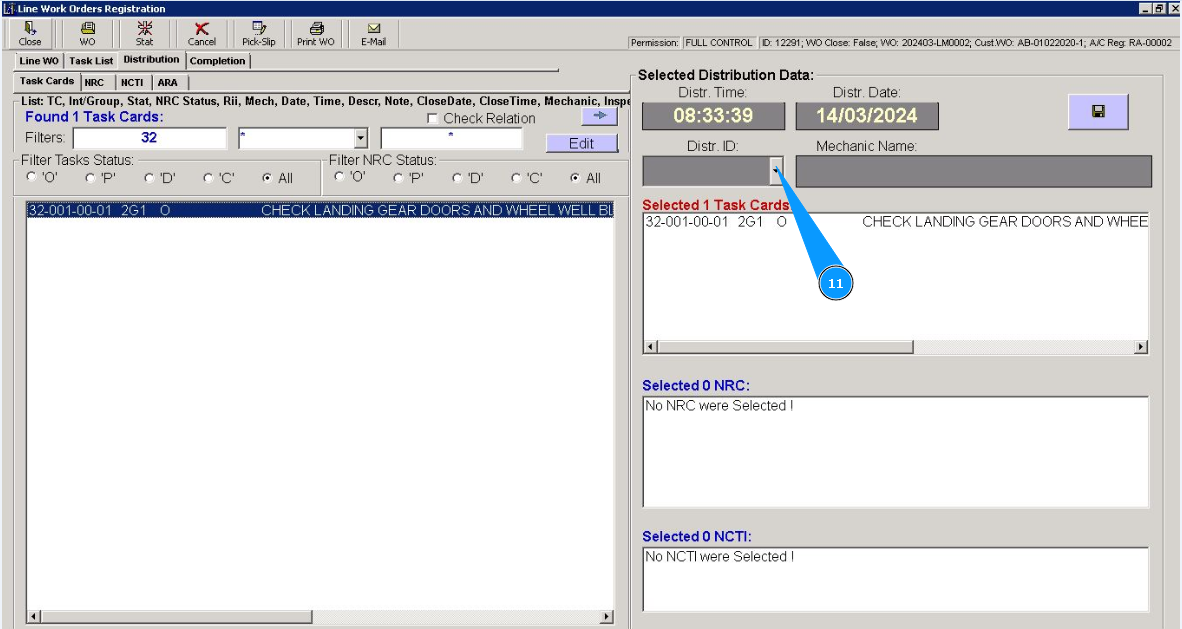Viewport: 1182px width, 629px height.
Task: Click the blue right-arrow button beside Check Relation
Action: [x=600, y=115]
